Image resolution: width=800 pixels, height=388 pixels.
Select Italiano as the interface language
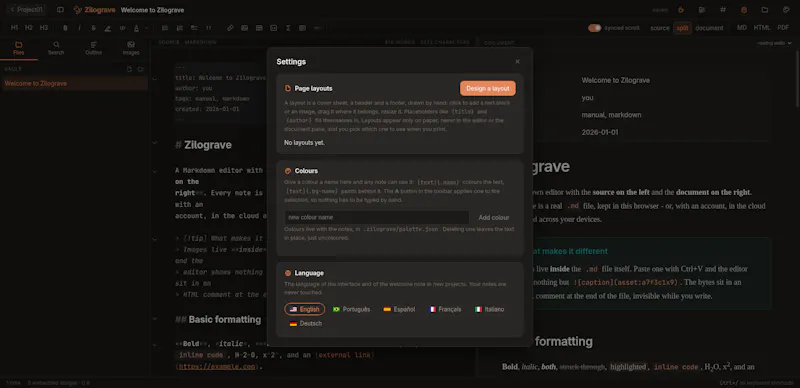click(489, 309)
